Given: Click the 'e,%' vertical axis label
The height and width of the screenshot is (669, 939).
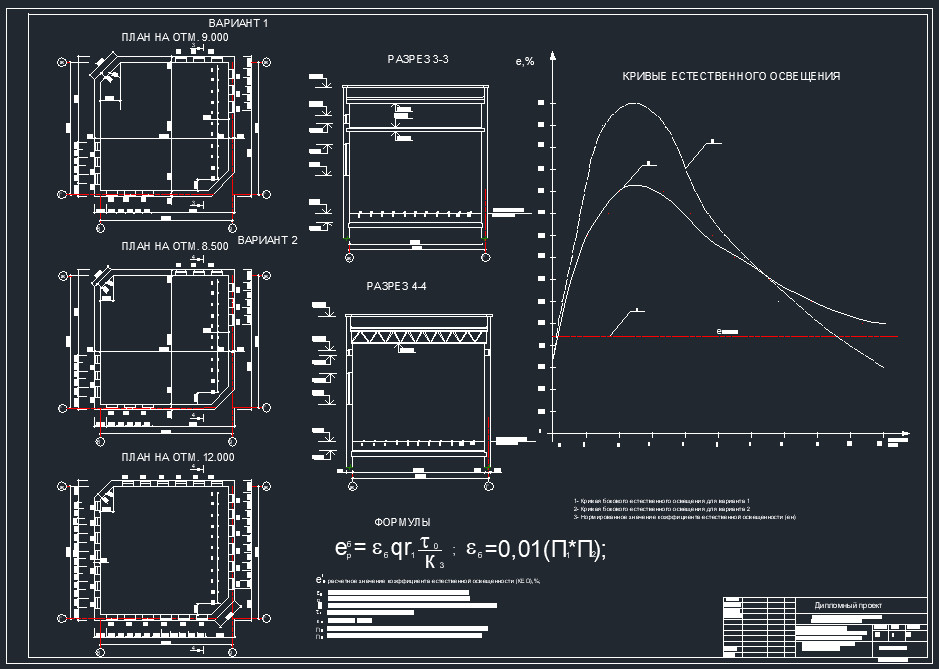Looking at the screenshot, I should 525,62.
